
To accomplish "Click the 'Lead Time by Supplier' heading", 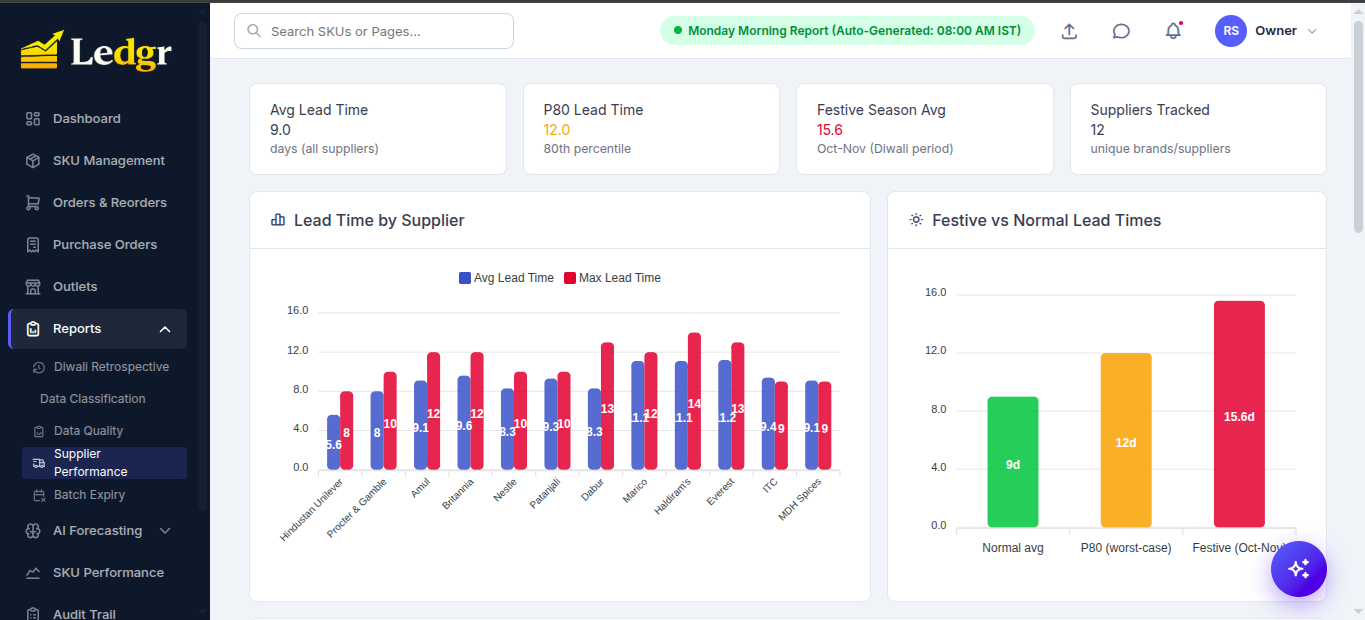I will (x=379, y=220).
